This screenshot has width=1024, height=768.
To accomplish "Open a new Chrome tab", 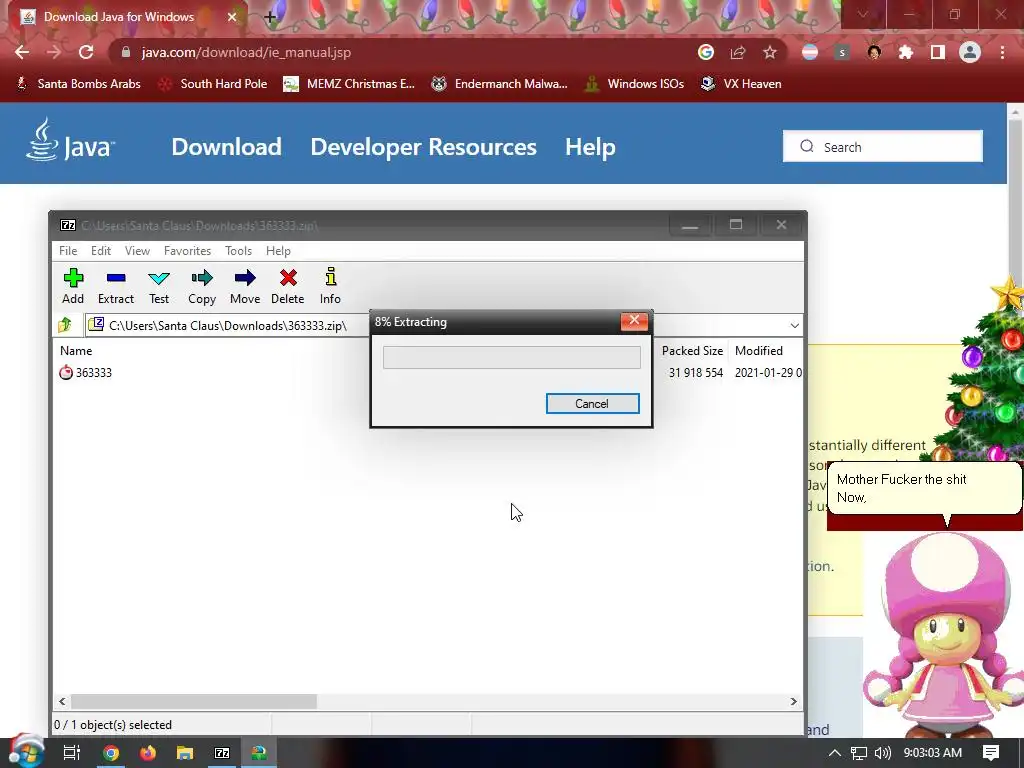I will point(270,17).
